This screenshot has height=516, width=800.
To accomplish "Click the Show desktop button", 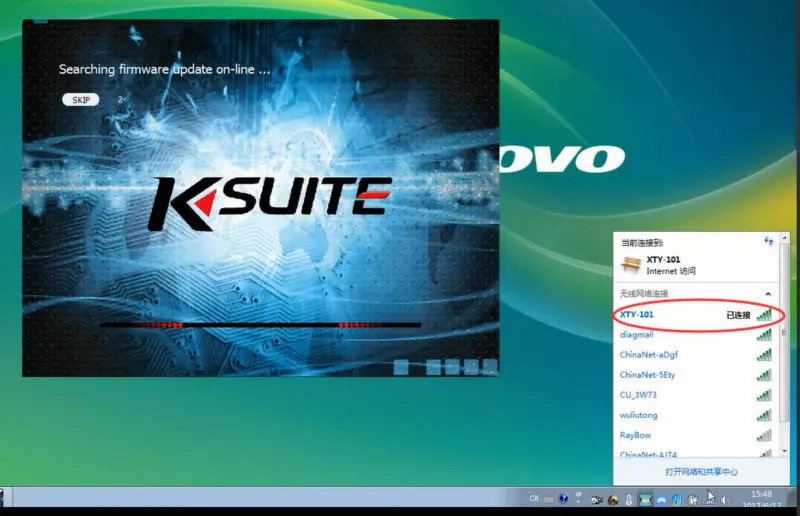I will point(792,497).
